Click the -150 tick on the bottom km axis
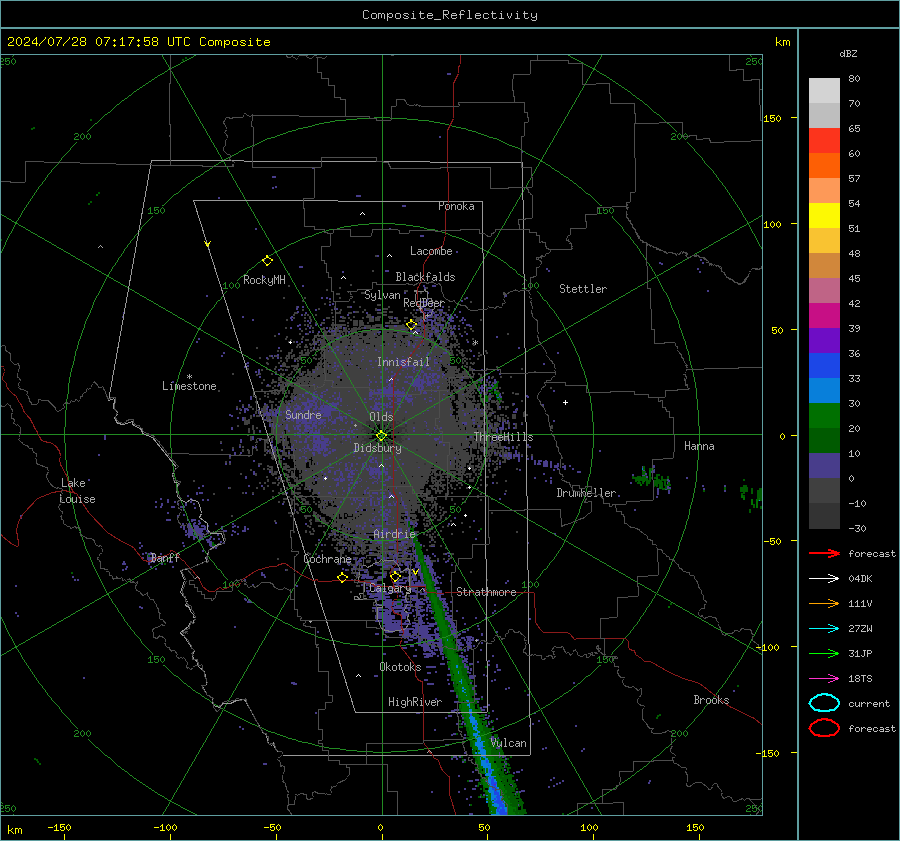Screen dimensions: 900x841 [59, 827]
